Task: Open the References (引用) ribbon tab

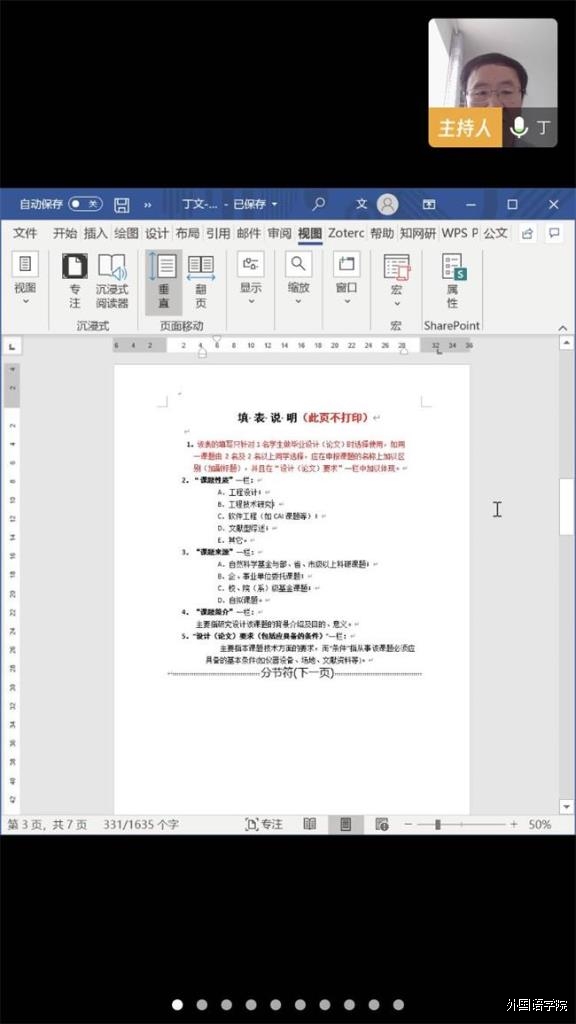Action: [217, 233]
